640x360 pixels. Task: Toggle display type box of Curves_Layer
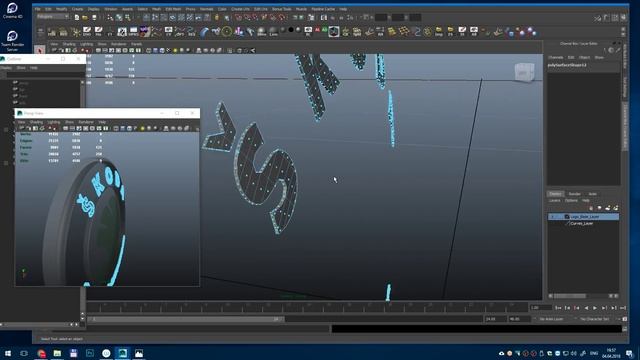(560, 224)
